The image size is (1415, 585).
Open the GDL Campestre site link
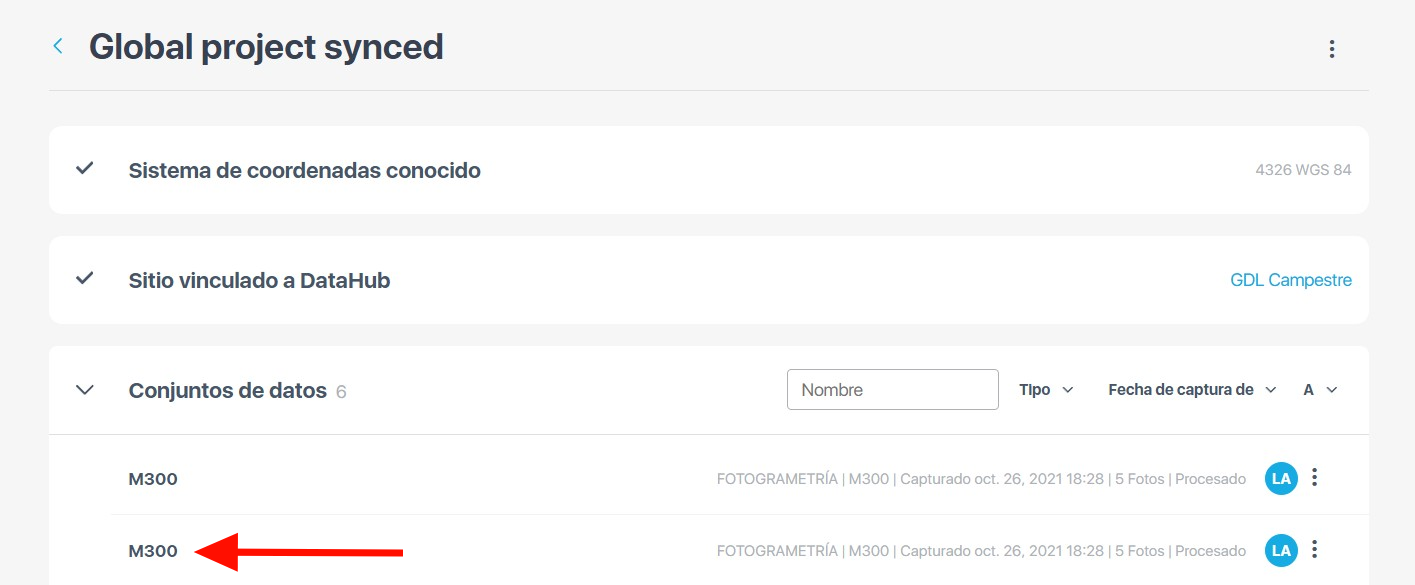[x=1290, y=280]
